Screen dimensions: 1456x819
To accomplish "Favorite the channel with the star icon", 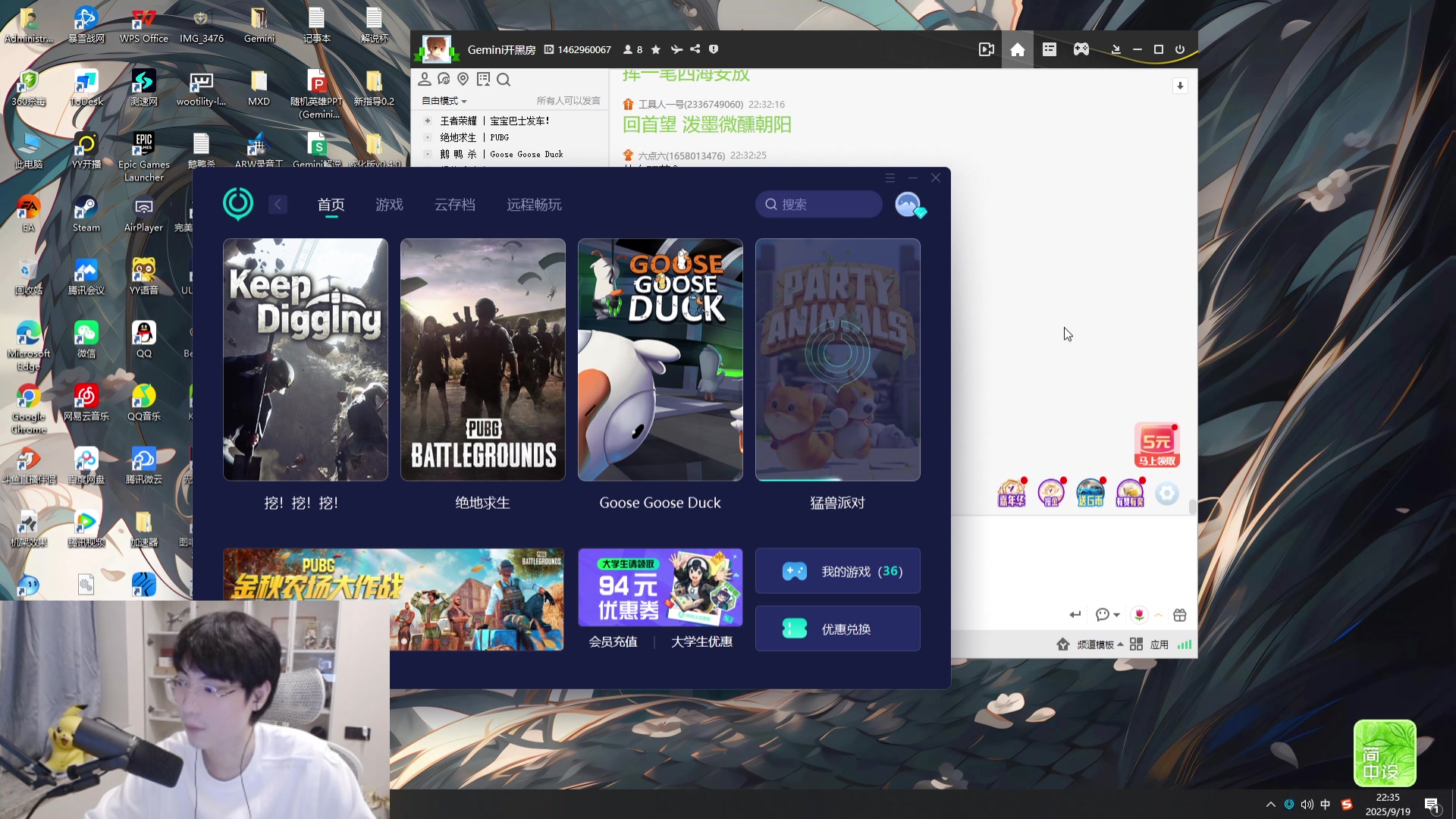I will pos(656,49).
